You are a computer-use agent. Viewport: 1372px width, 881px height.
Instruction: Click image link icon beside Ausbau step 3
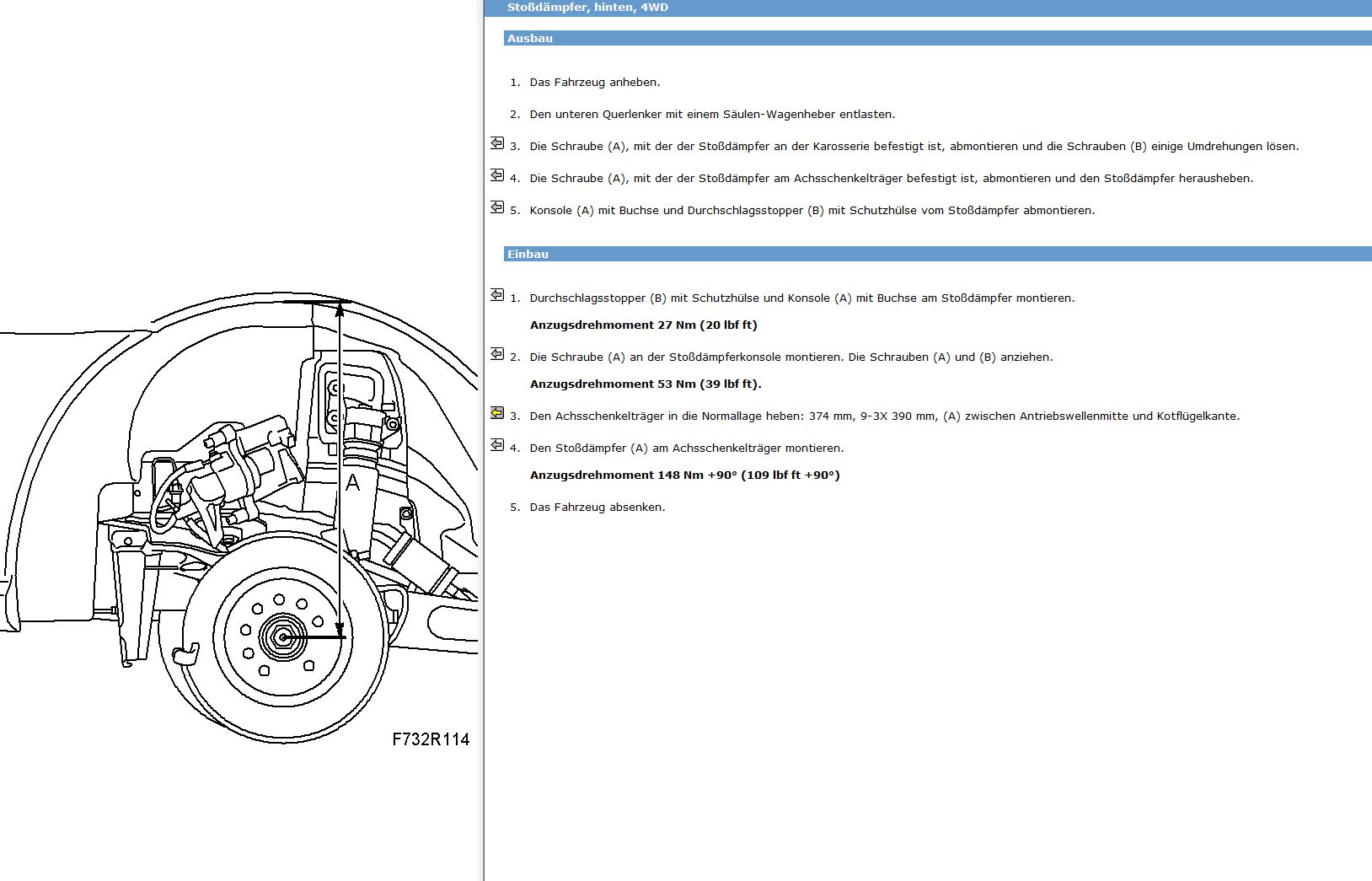pyautogui.click(x=497, y=143)
